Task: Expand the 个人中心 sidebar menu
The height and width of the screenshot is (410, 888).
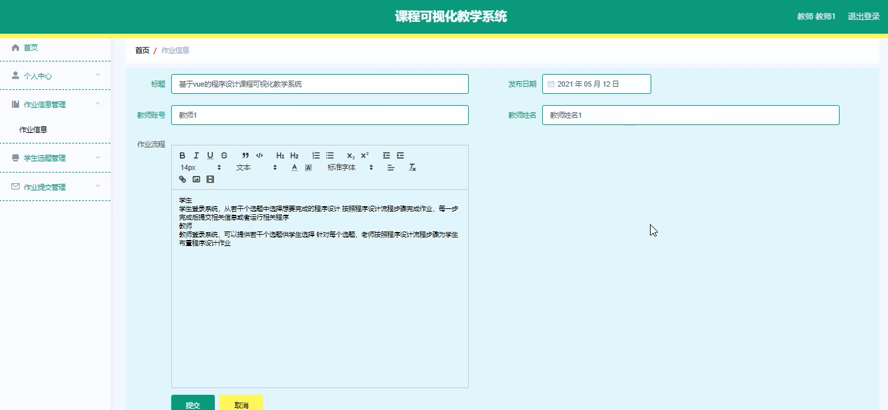Action: [x=55, y=76]
